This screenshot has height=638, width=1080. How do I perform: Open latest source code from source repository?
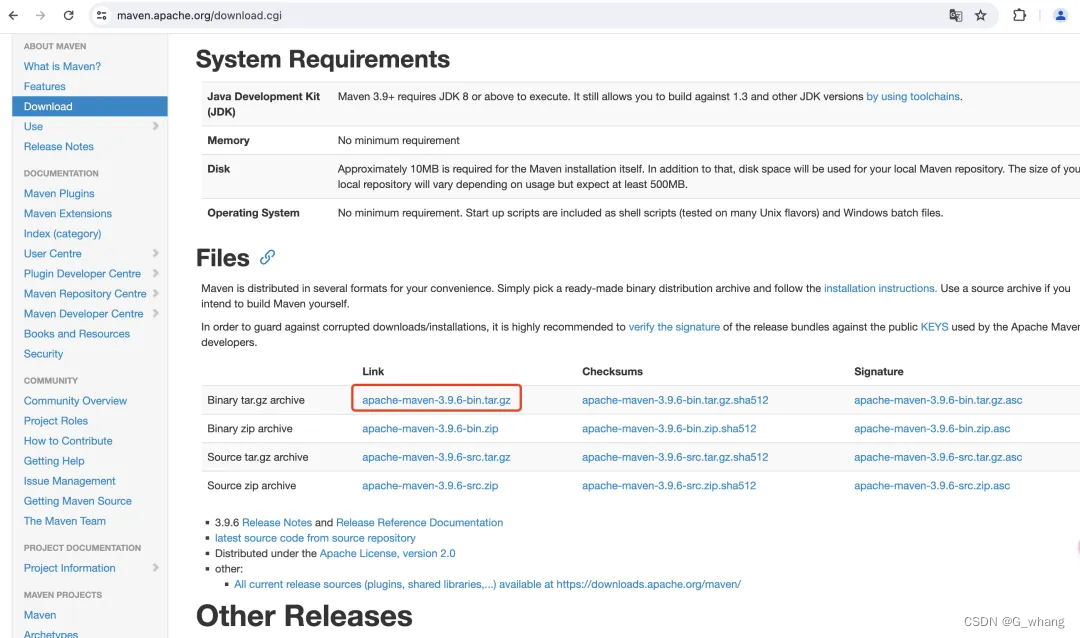pyautogui.click(x=315, y=537)
